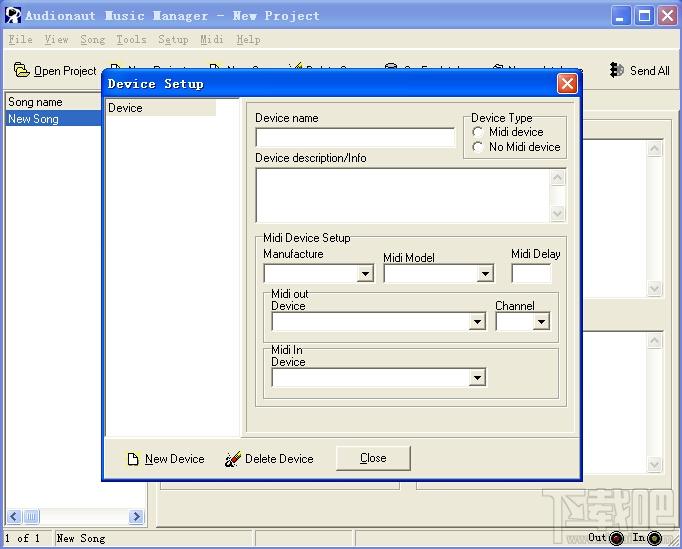Click the Device column header in device list
The height and width of the screenshot is (549, 682).
[x=161, y=108]
